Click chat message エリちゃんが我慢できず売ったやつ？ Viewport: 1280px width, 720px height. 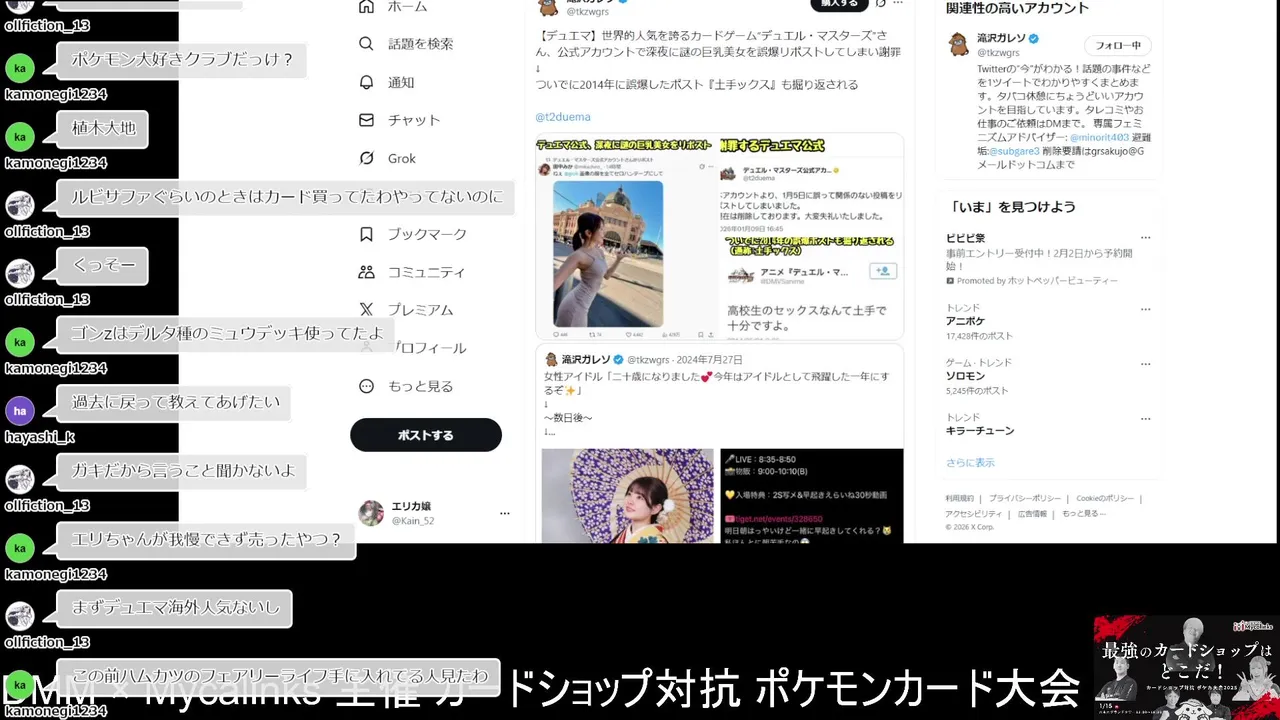[206, 541]
